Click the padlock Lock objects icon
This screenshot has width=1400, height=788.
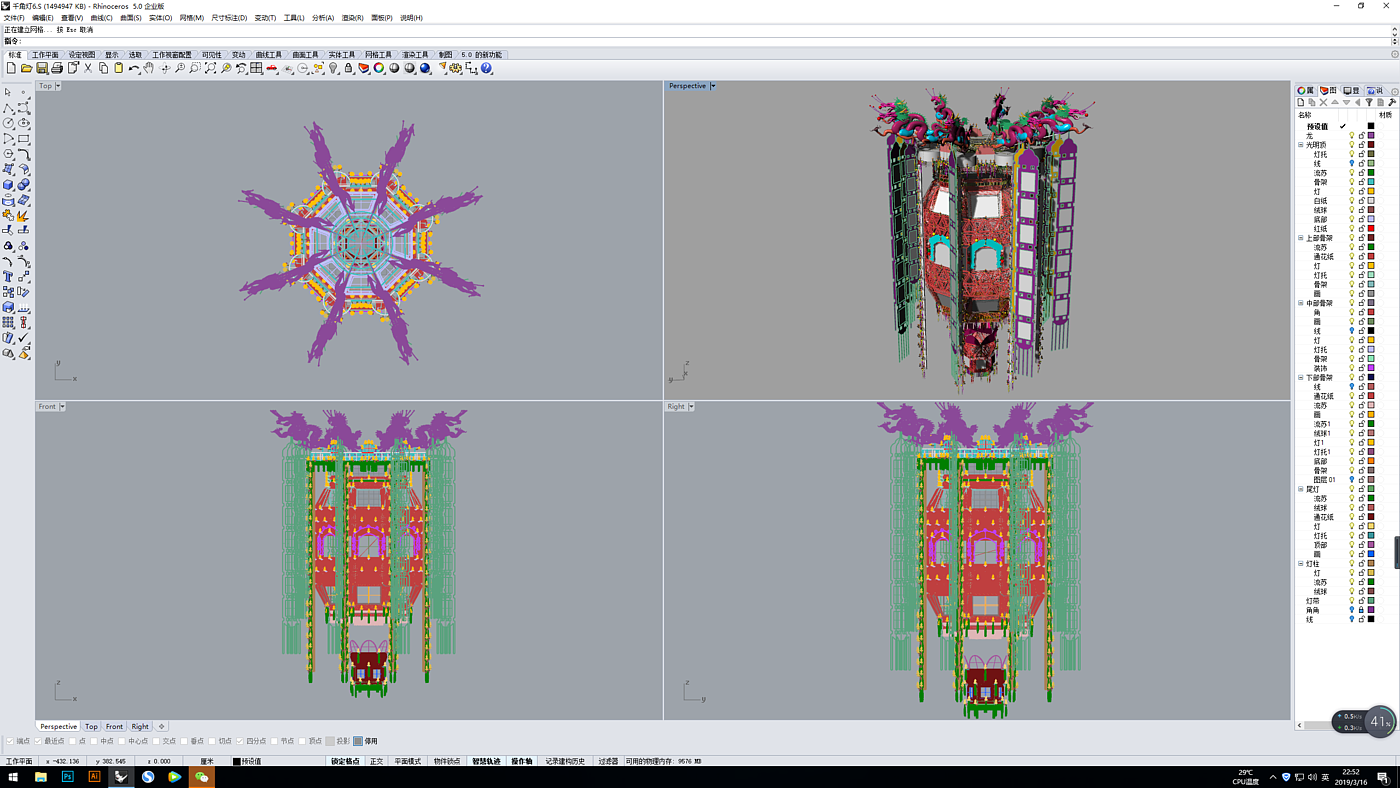click(x=348, y=68)
